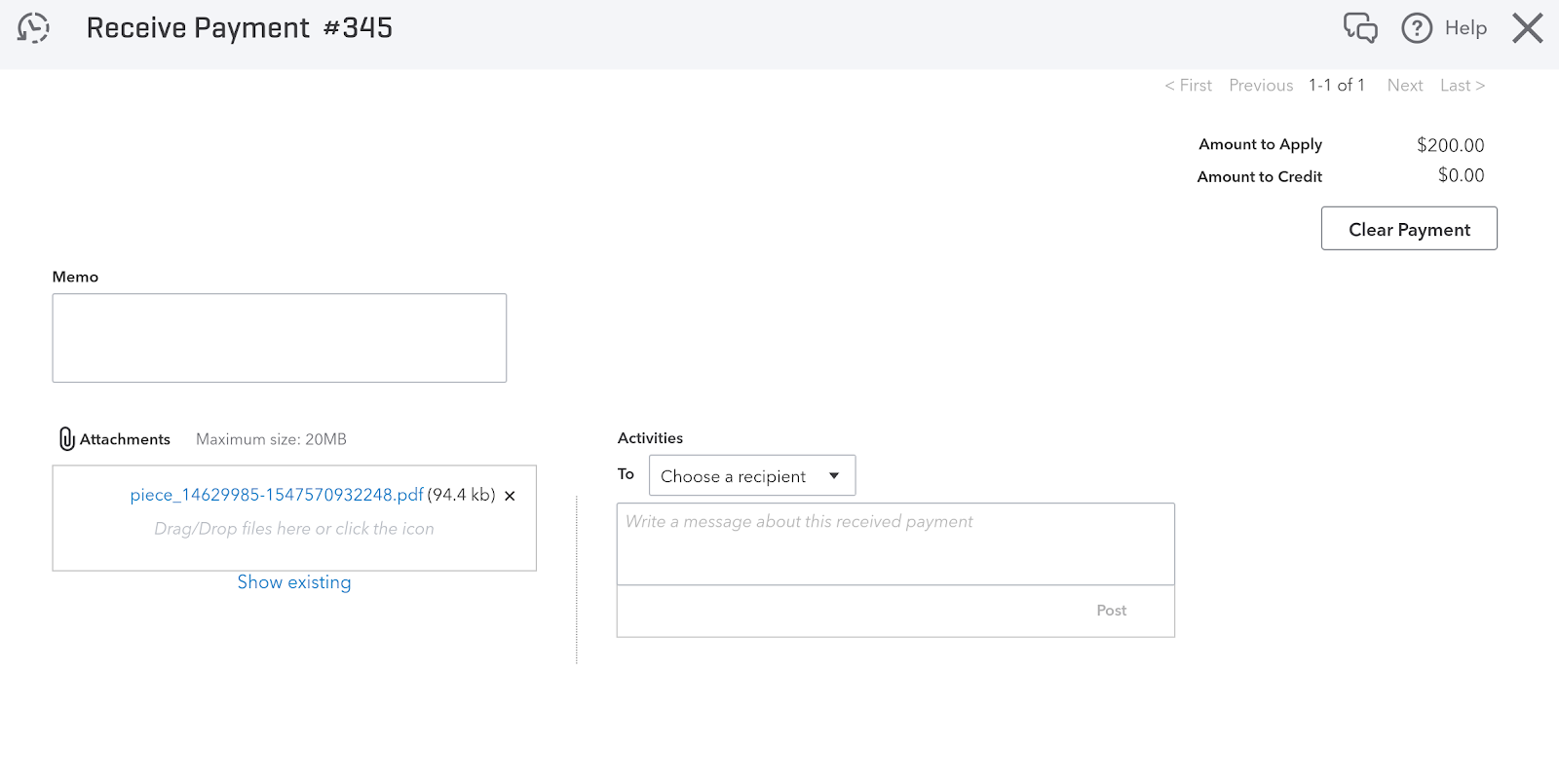Screen dimensions: 1559x784
Task: Close the Receive Payment window
Action: 1528,28
